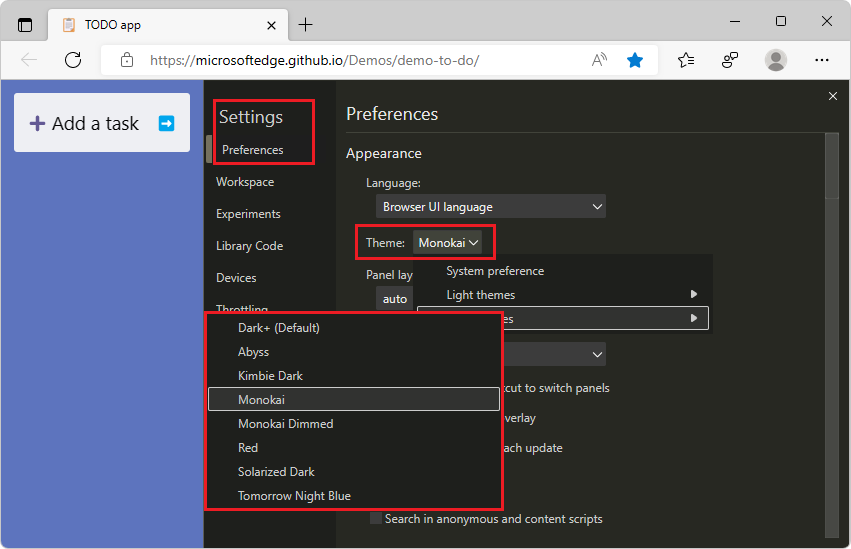The width and height of the screenshot is (851, 549).
Task: Expand submenu arrow of highlighted Dark themes
Action: [694, 318]
